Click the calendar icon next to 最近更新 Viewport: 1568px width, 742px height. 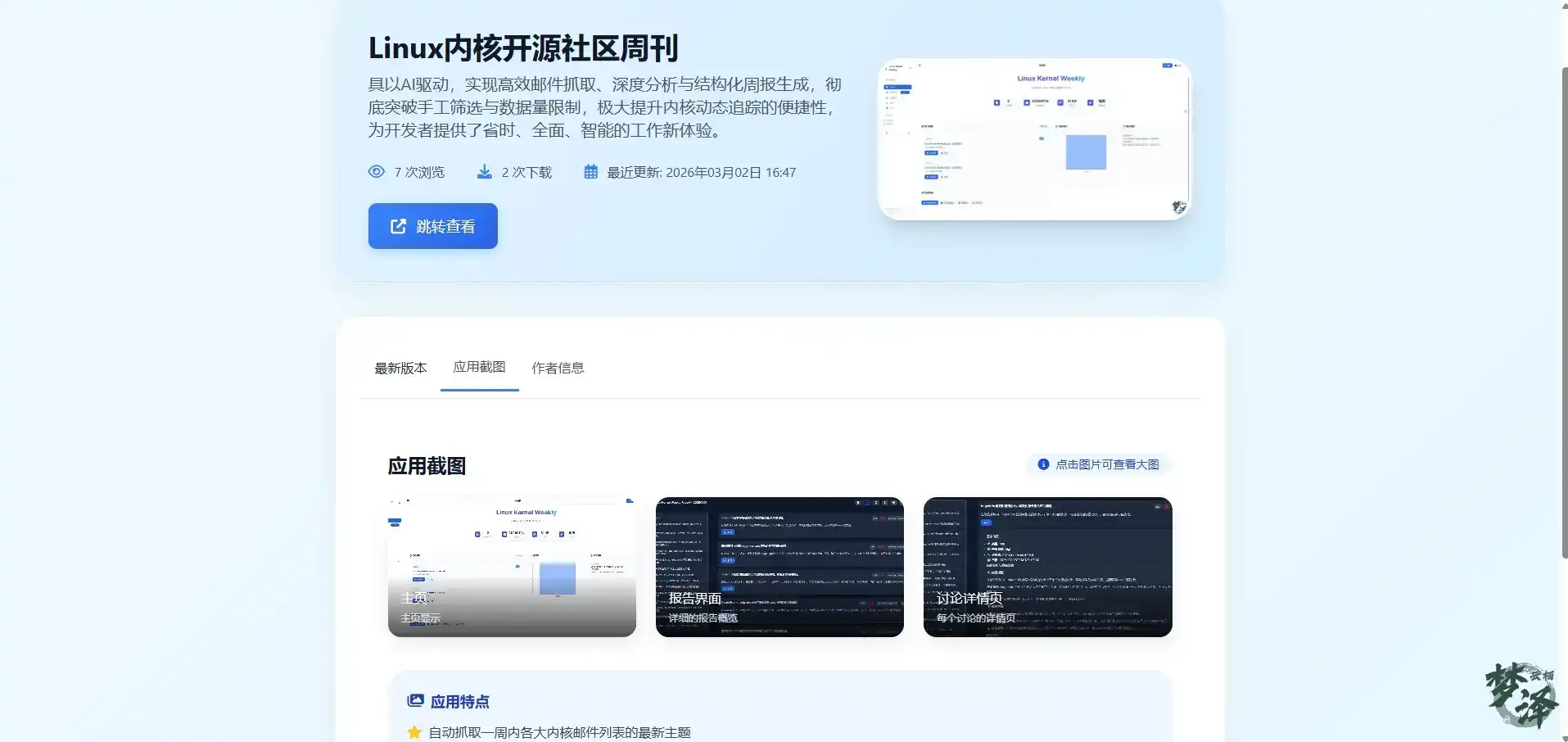tap(591, 171)
